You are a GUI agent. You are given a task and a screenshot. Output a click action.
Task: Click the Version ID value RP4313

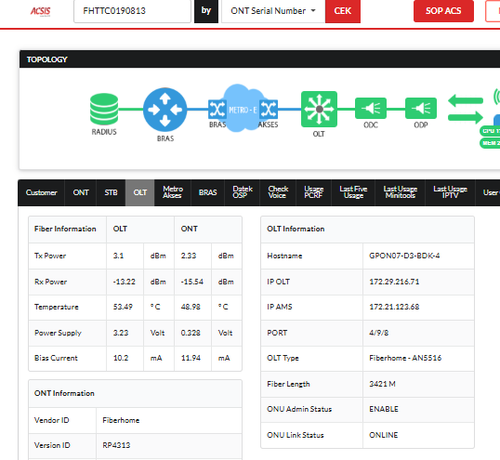point(116,445)
